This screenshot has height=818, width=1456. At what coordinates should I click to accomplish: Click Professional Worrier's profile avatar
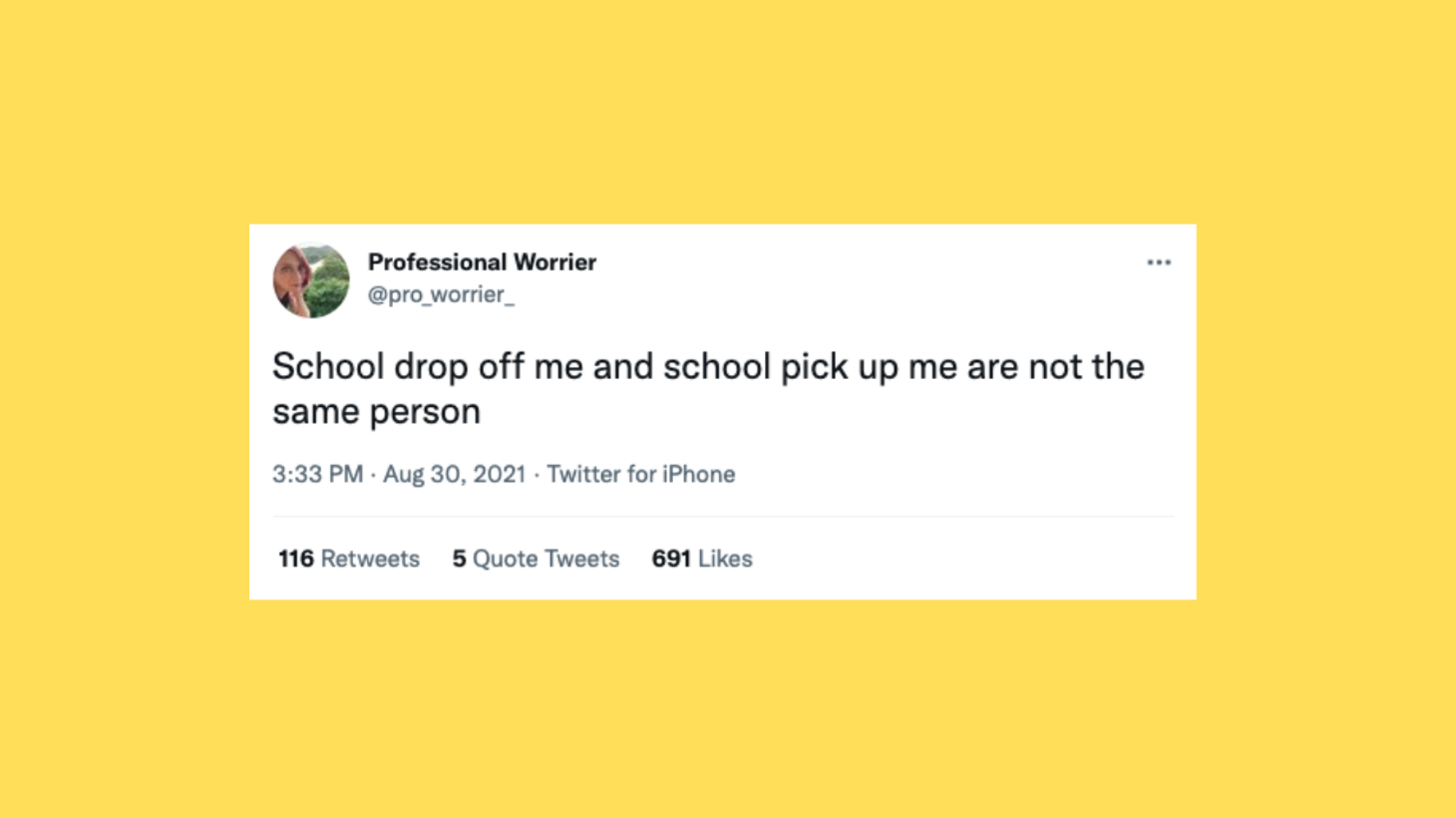(x=311, y=280)
